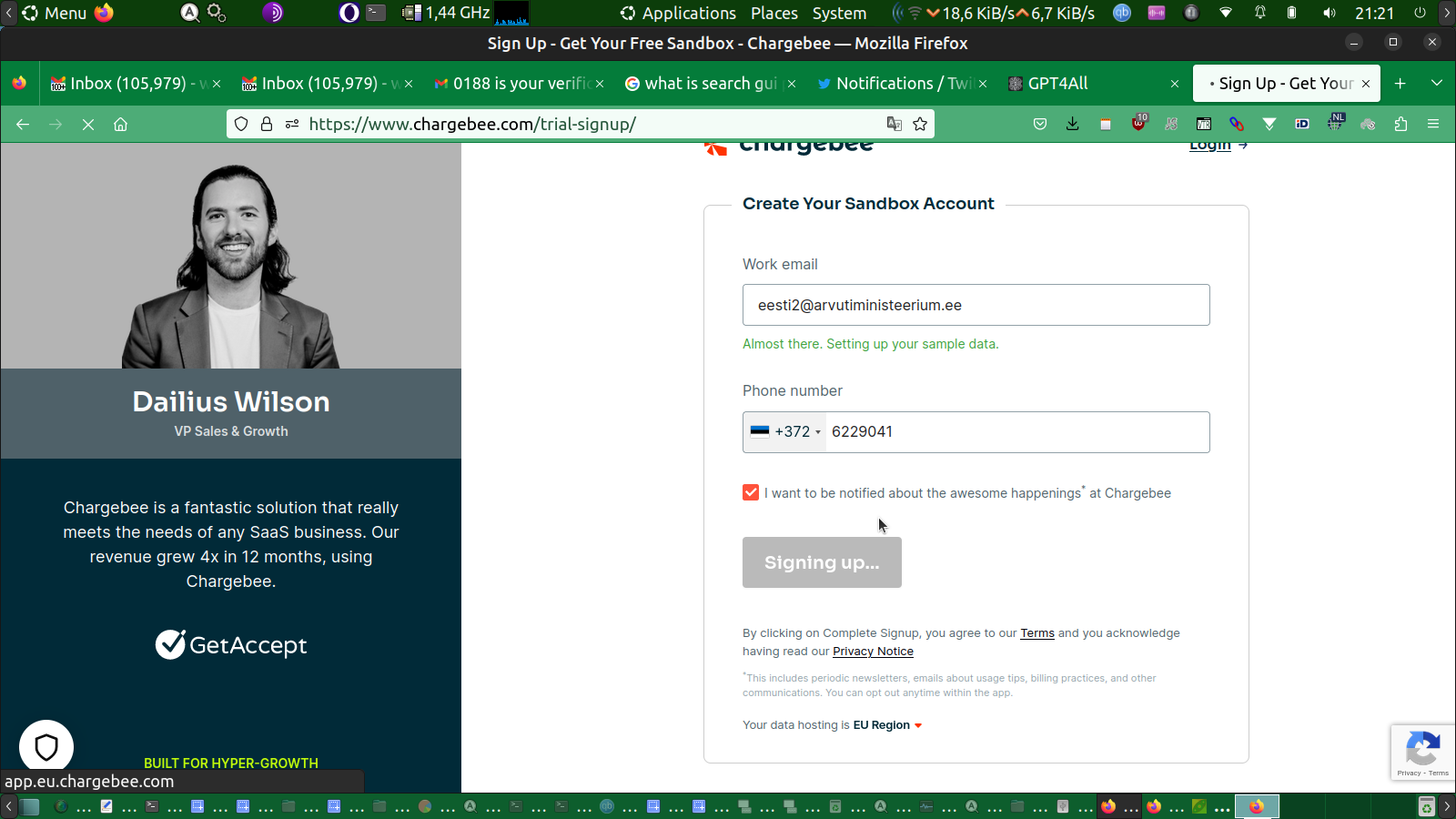Click the GetAccept logo
This screenshot has height=819, width=1456.
coord(231,644)
